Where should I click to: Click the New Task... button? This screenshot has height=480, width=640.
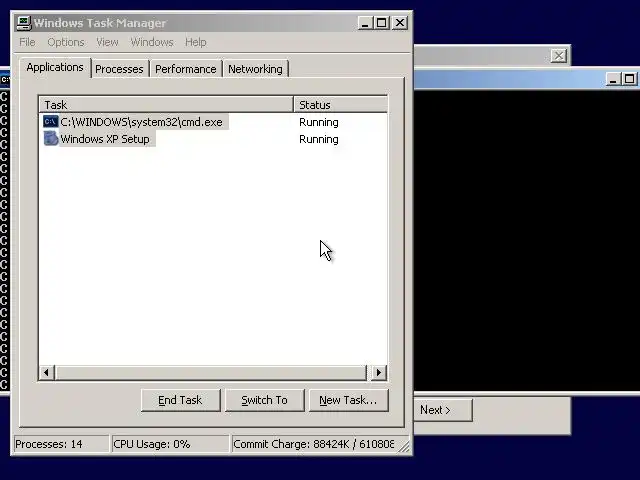[x=348, y=400]
